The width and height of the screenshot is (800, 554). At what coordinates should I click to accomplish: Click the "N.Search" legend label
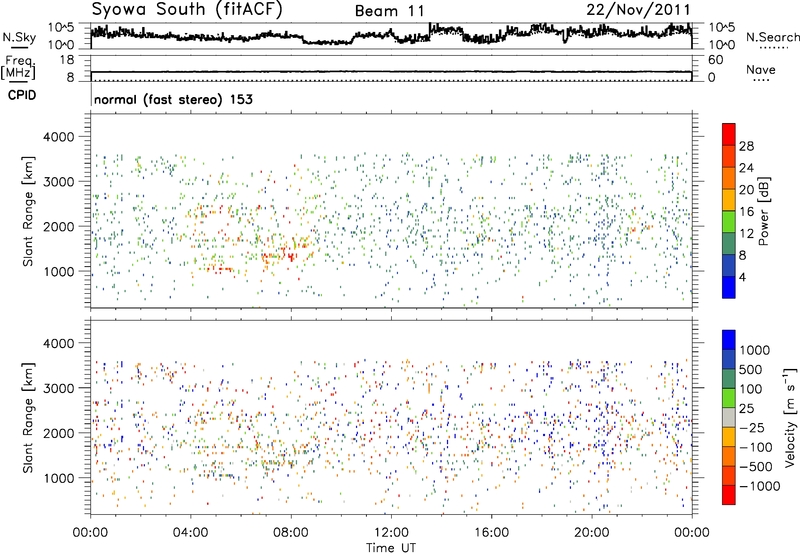[772, 37]
